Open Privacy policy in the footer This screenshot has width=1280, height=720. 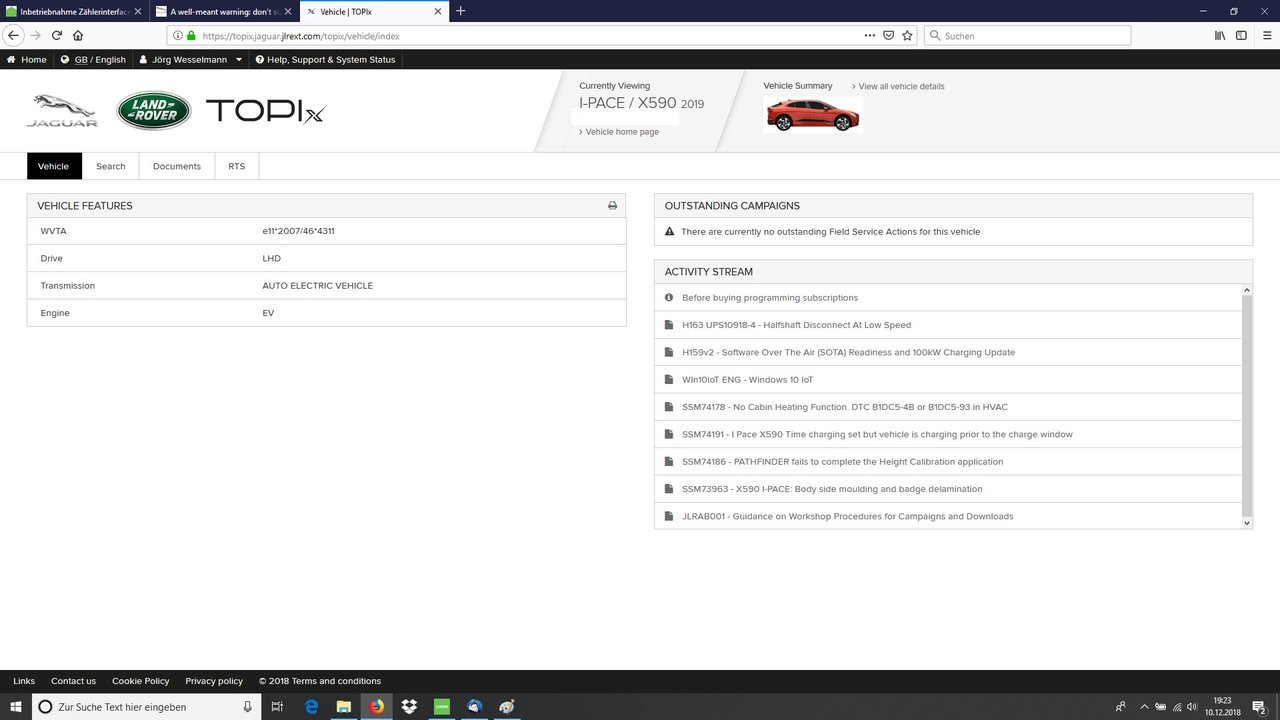click(x=214, y=681)
